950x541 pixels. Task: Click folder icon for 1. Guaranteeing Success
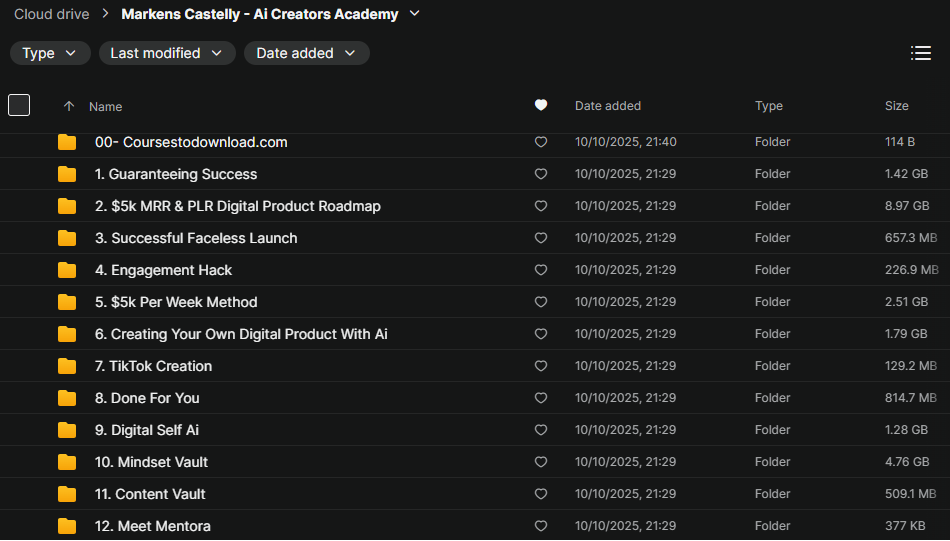tap(67, 174)
